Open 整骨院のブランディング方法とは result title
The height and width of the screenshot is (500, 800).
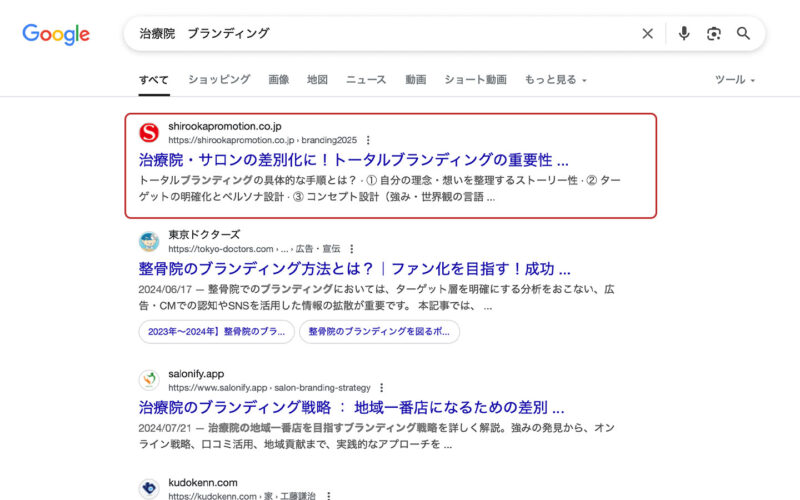[355, 269]
